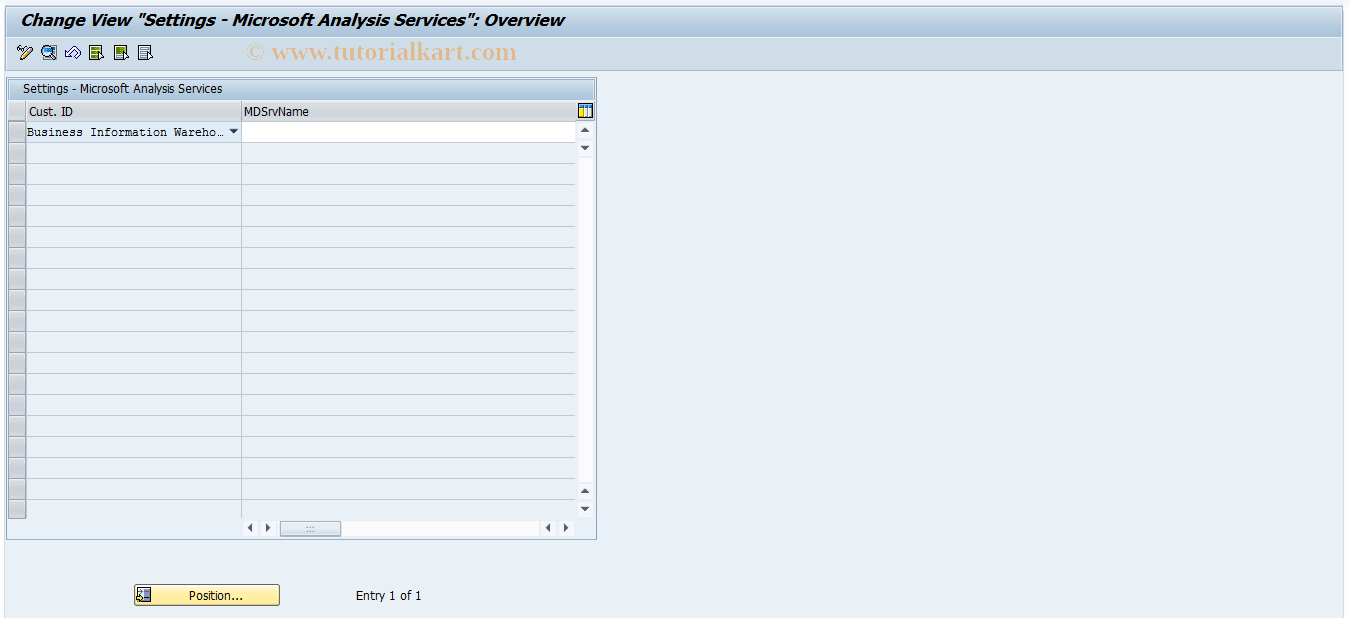The width and height of the screenshot is (1350, 618).
Task: Open the find/details magnifier icon
Action: [x=49, y=53]
